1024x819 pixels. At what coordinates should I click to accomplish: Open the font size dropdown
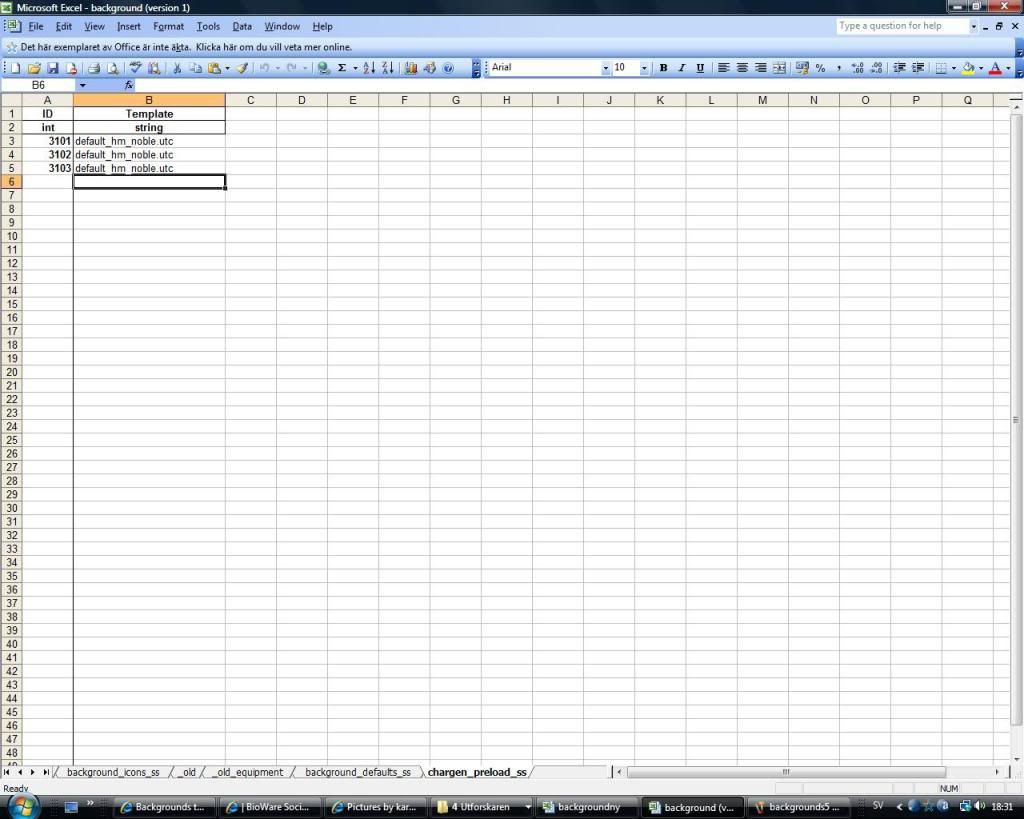pyautogui.click(x=644, y=68)
